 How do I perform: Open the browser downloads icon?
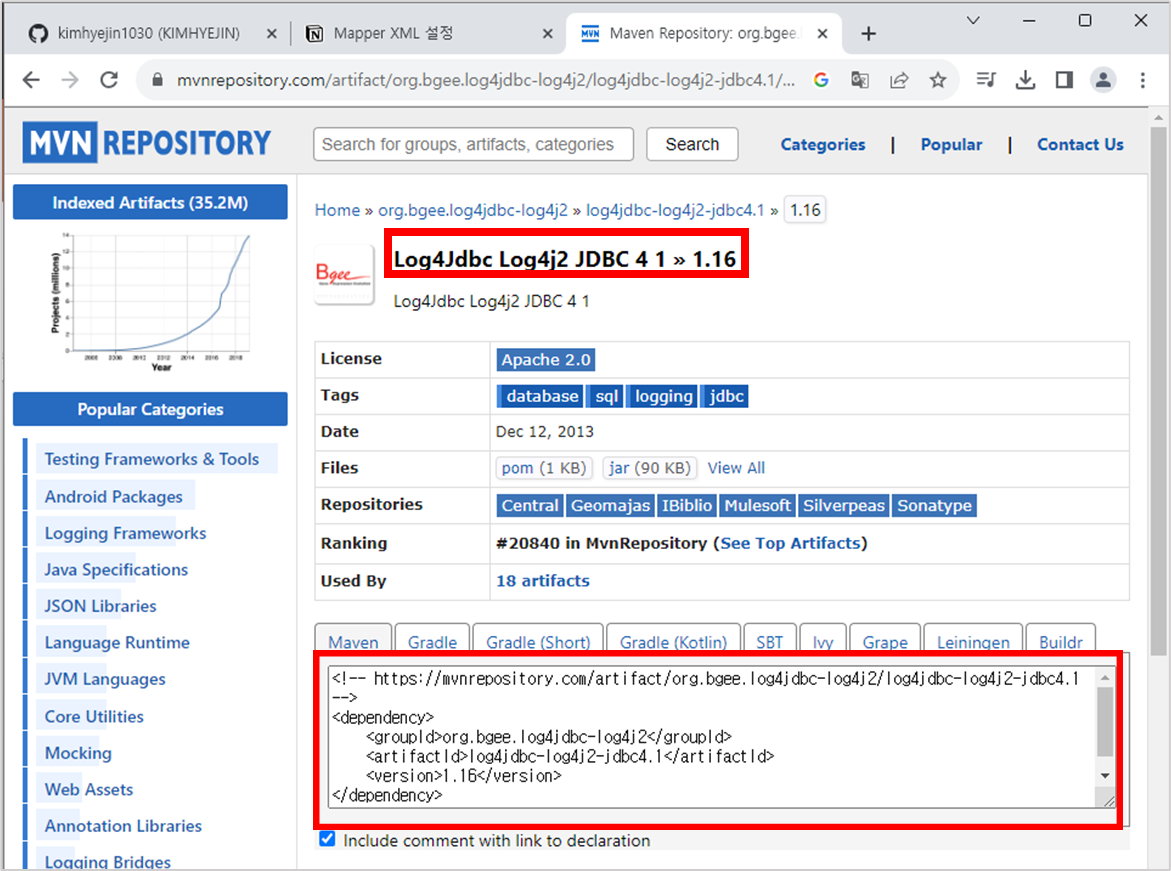click(x=1025, y=80)
